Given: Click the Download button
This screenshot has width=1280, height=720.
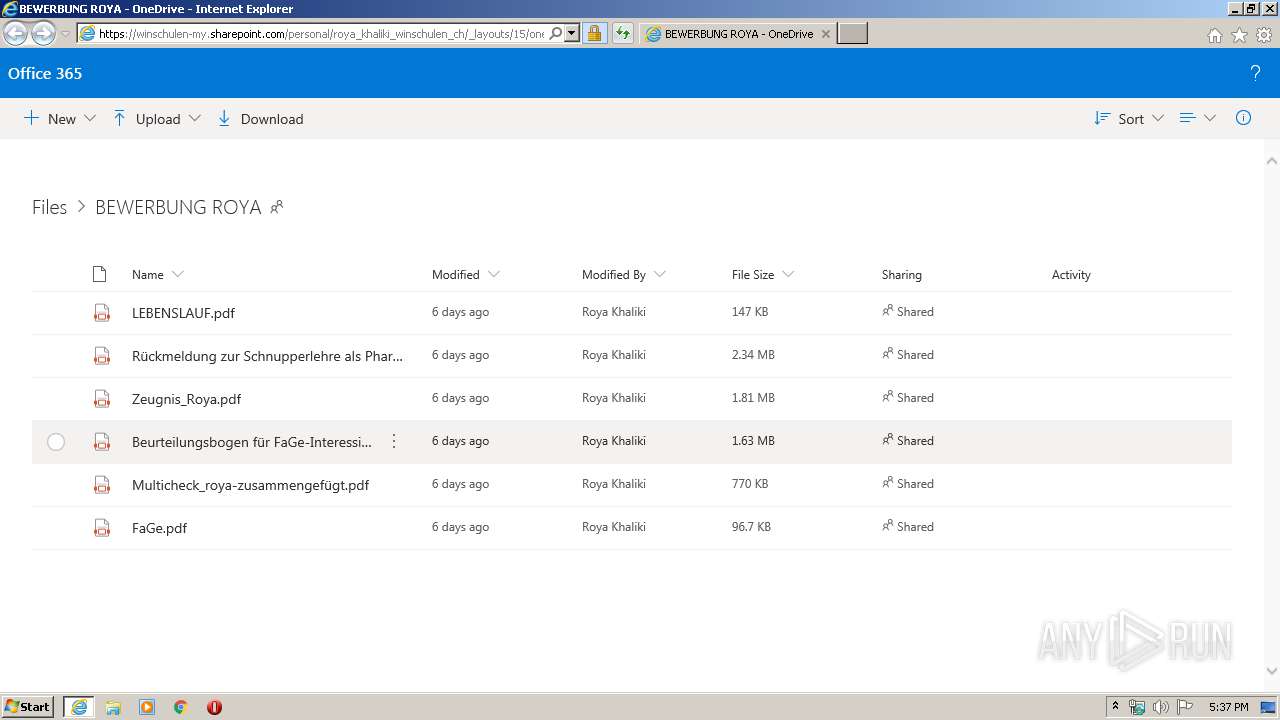Looking at the screenshot, I should (x=260, y=119).
